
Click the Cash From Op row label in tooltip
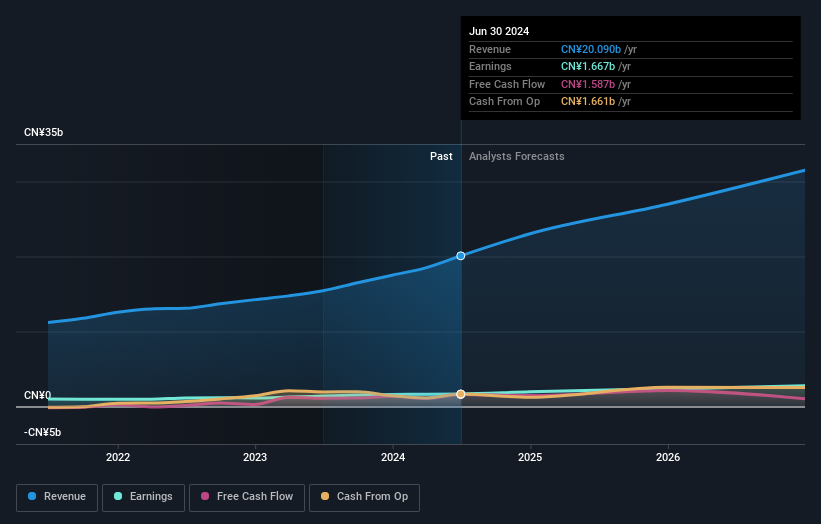504,102
